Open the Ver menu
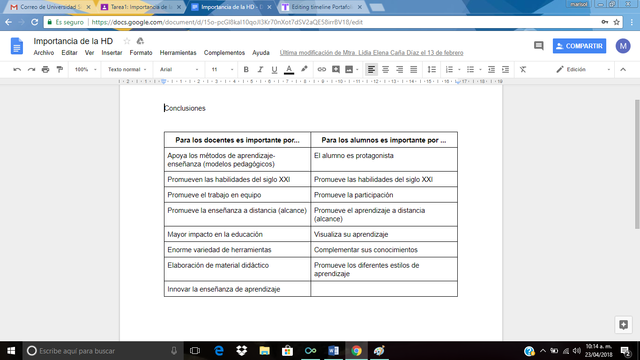The width and height of the screenshot is (640, 360). pyautogui.click(x=89, y=53)
